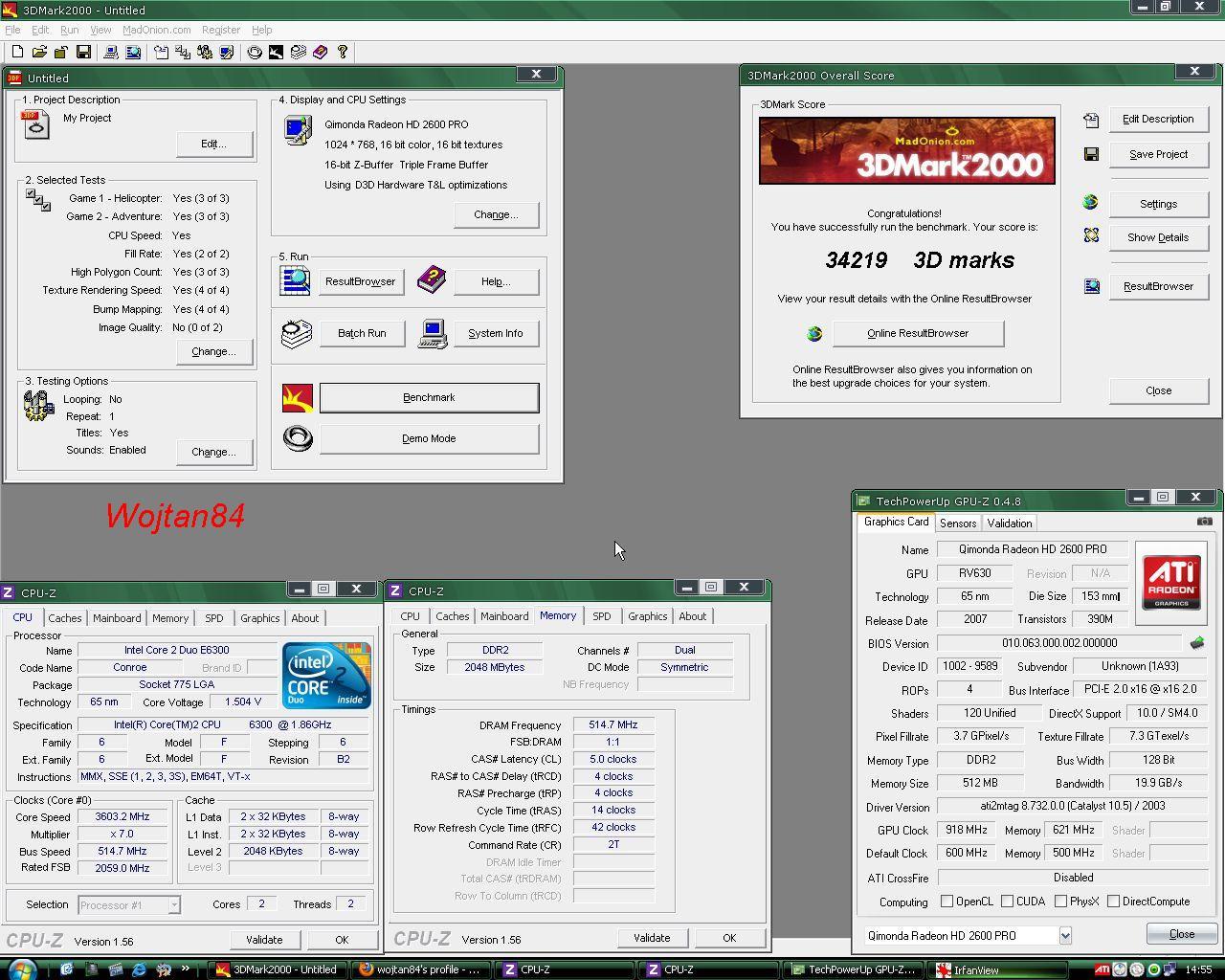Click the Benchmark button

pos(429,398)
